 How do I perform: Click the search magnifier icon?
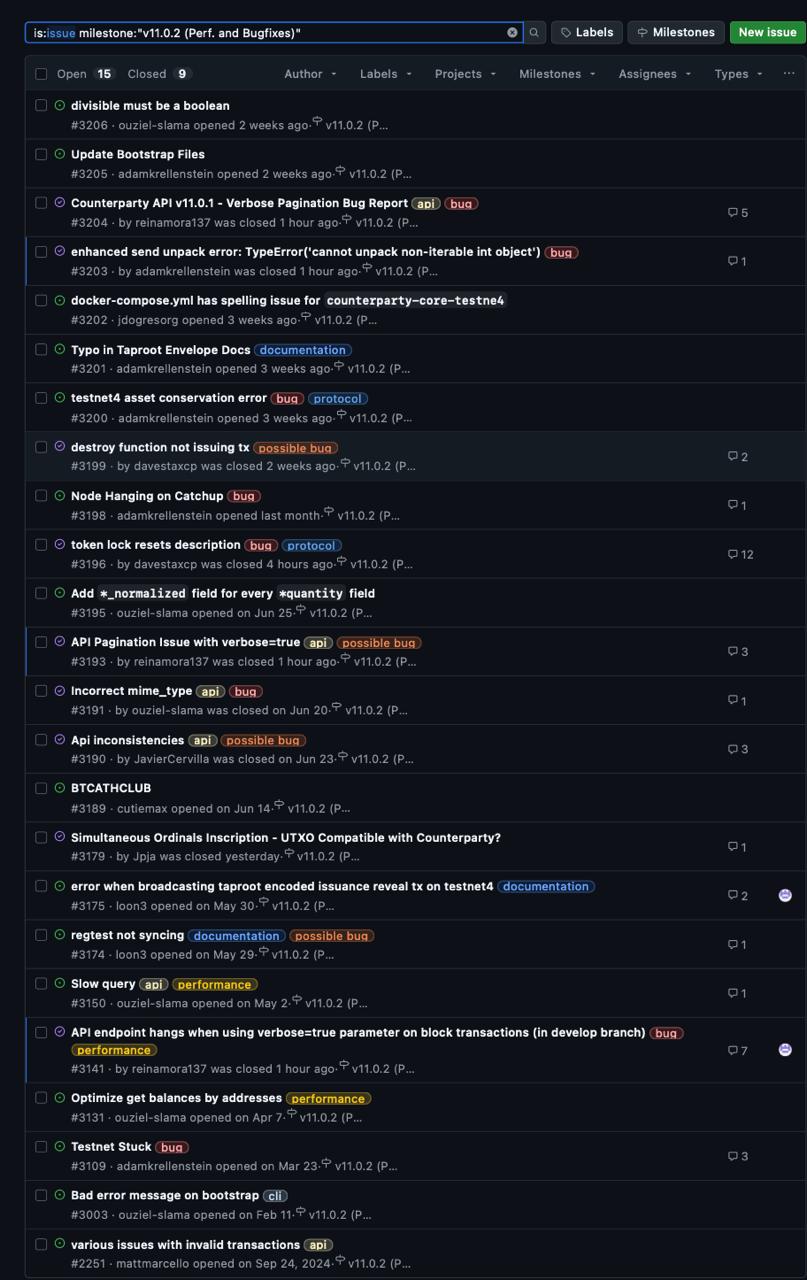coord(534,33)
